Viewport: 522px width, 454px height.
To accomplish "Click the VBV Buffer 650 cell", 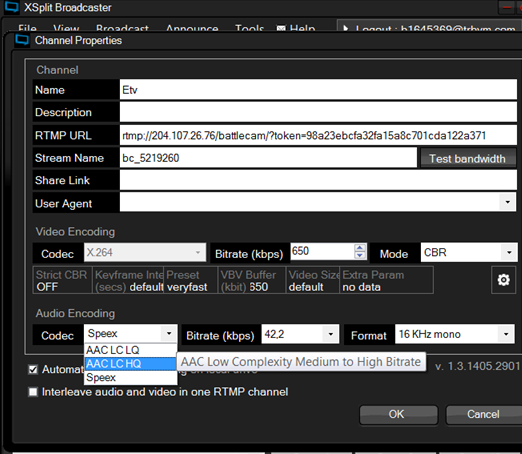I will pyautogui.click(x=252, y=280).
